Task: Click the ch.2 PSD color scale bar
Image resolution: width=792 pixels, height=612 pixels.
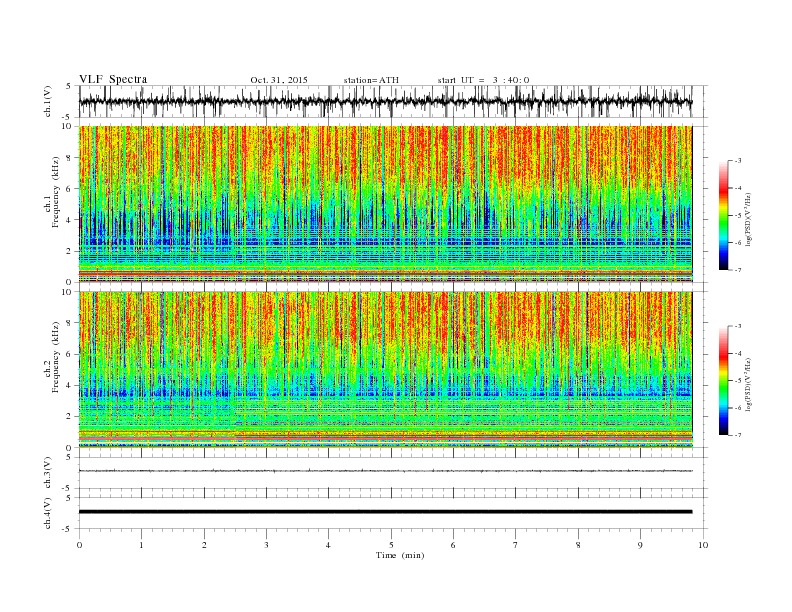Action: click(x=723, y=381)
